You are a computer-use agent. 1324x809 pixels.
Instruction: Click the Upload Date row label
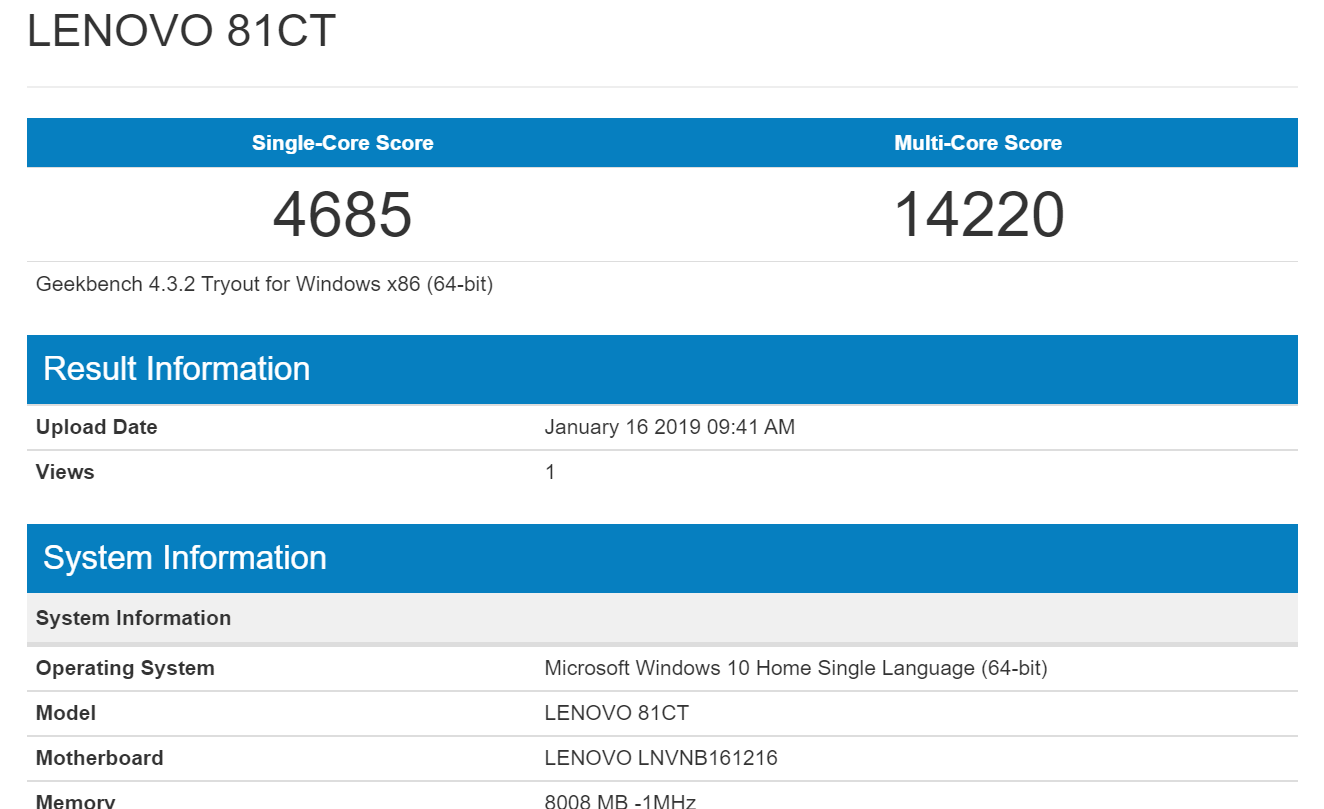96,427
